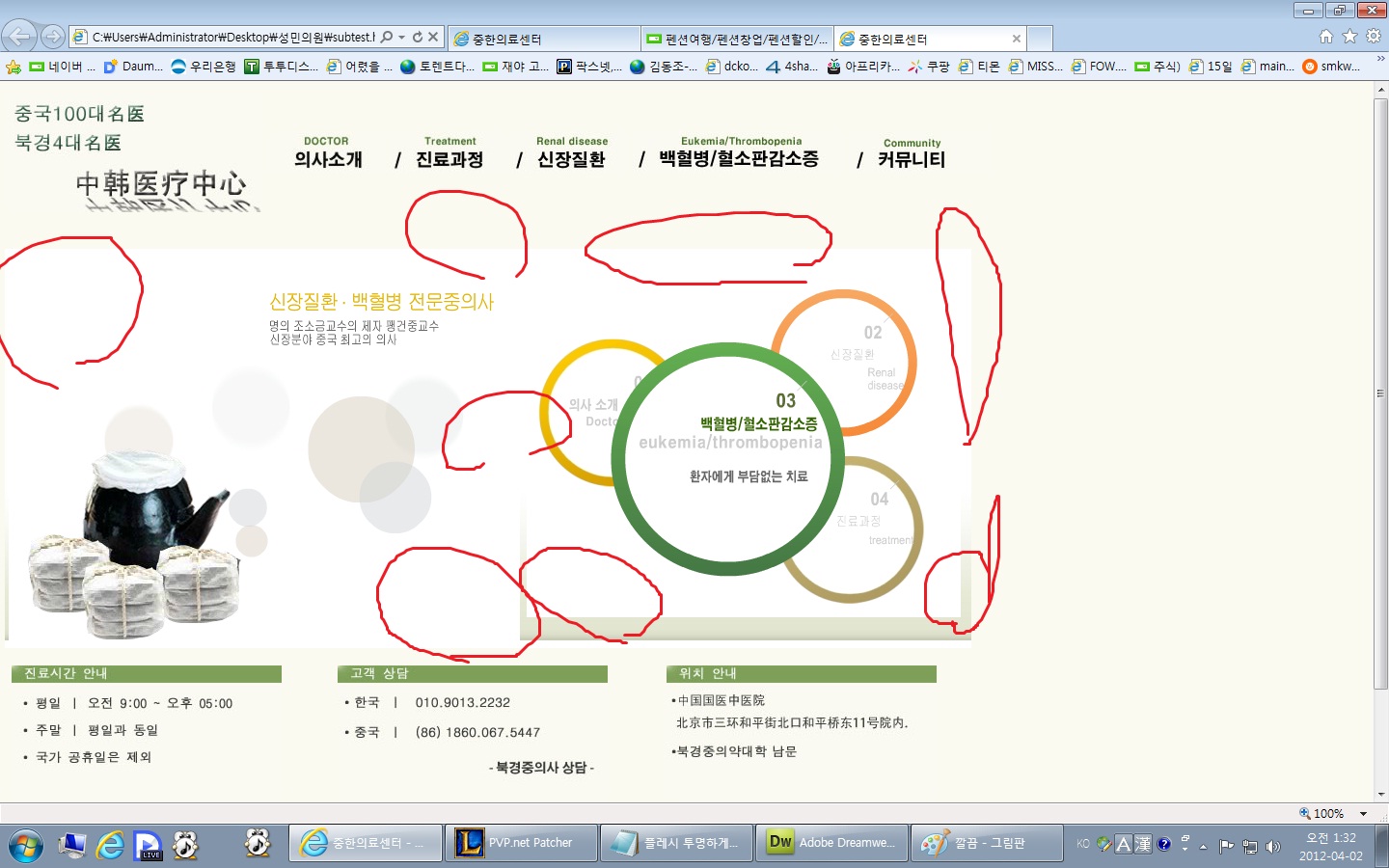
Task: Click the browser Back arrow button
Action: click(x=19, y=37)
